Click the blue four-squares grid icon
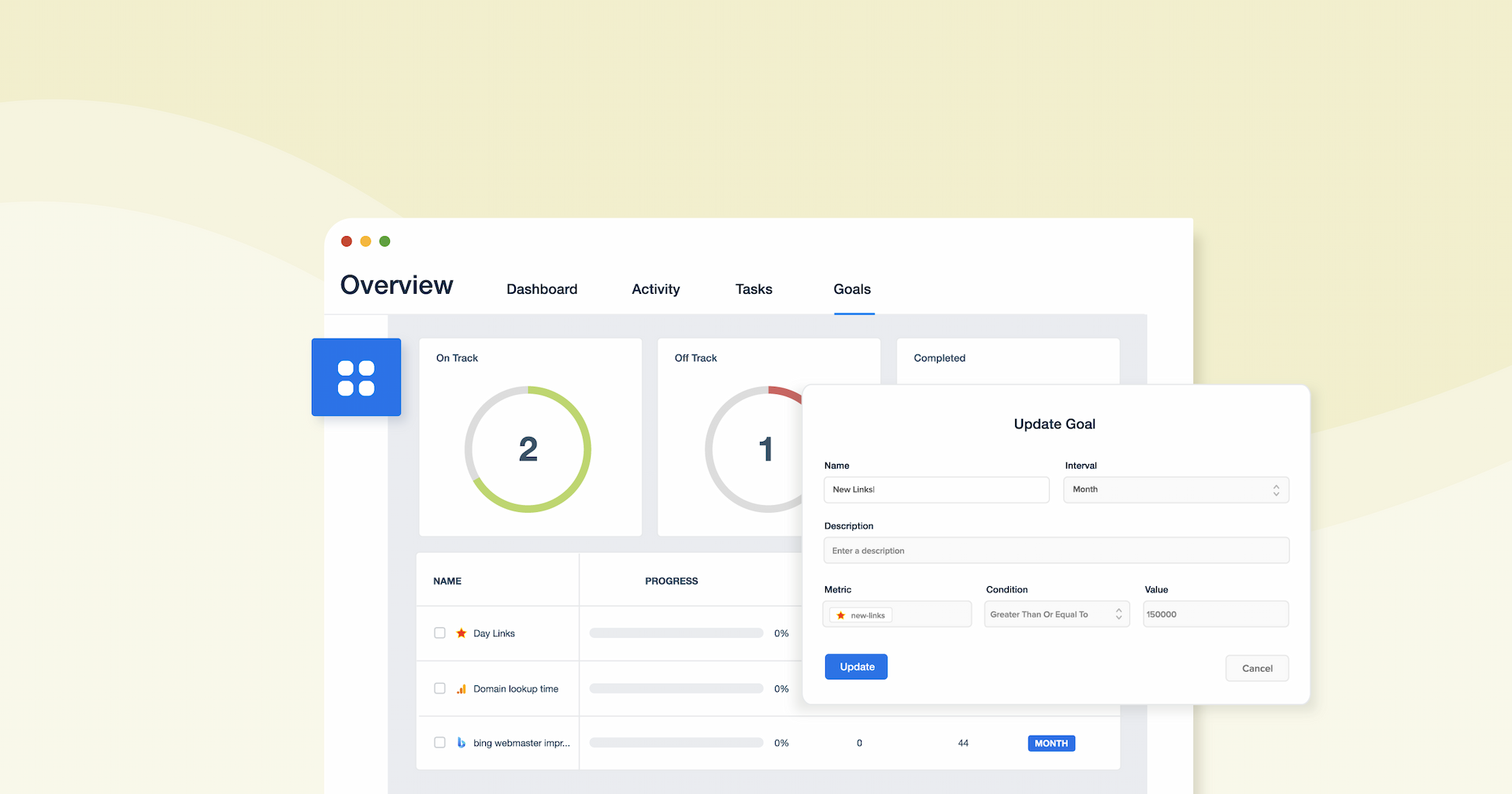Image resolution: width=1512 pixels, height=794 pixels. [x=356, y=377]
